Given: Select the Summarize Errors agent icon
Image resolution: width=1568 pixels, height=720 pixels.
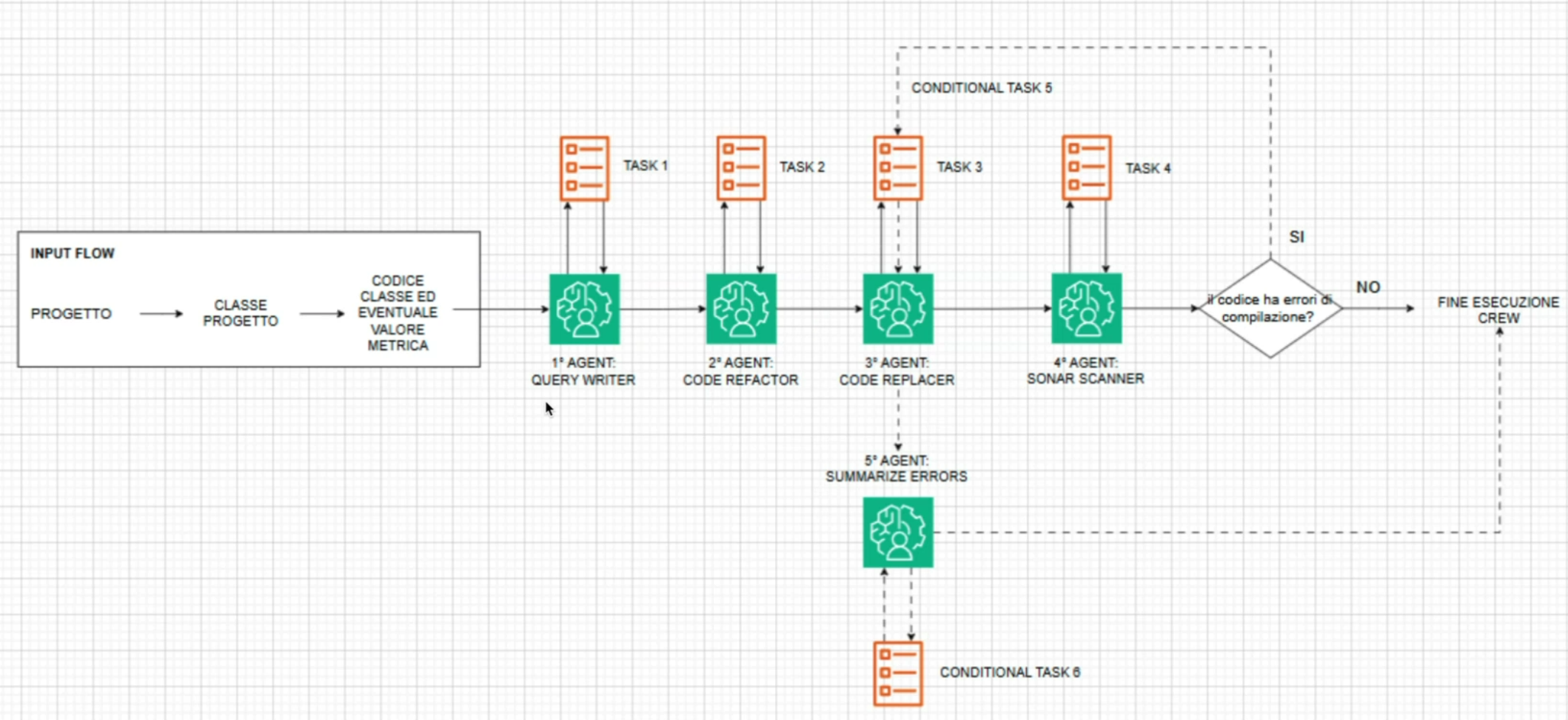Looking at the screenshot, I should point(898,533).
